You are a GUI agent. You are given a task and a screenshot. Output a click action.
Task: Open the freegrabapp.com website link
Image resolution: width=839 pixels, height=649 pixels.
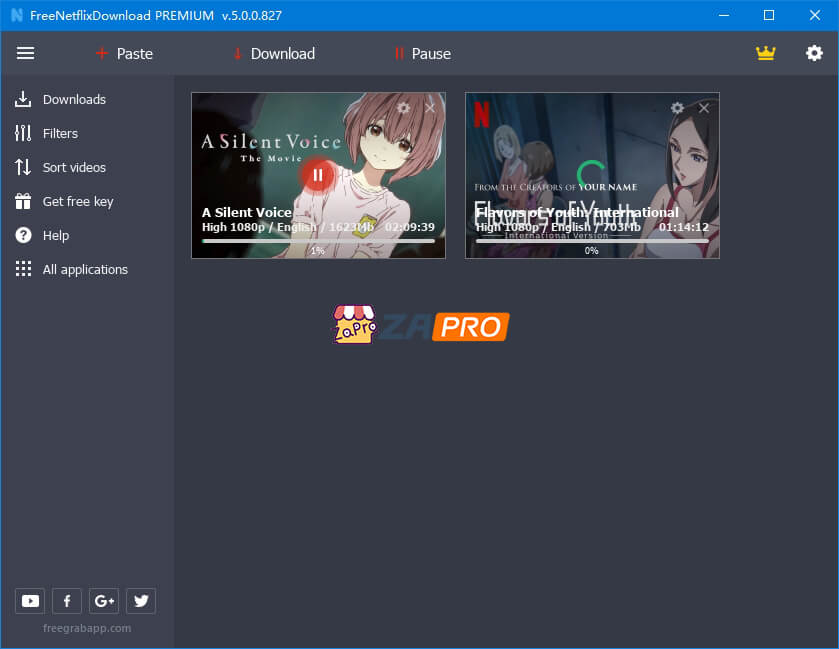tap(88, 628)
